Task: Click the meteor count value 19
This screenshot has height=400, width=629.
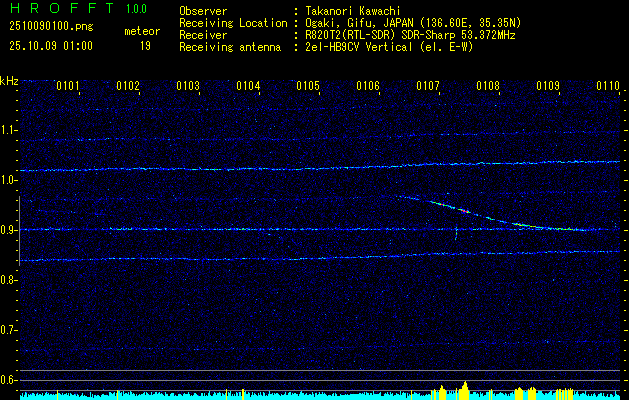Action: (x=145, y=46)
